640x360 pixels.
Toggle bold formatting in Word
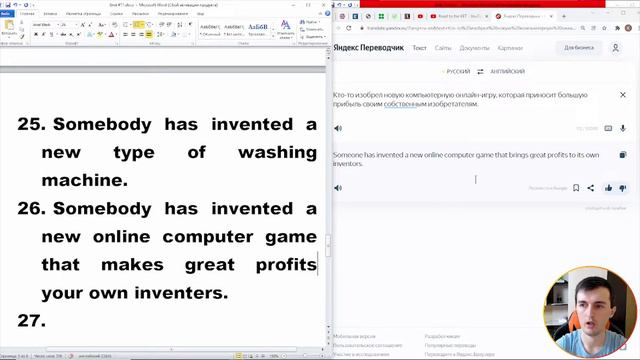36,35
